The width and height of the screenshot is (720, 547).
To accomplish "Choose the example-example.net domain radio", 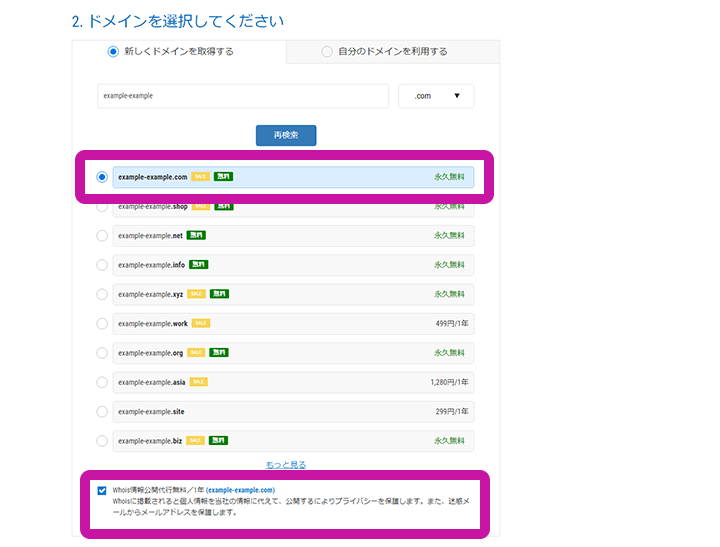I will 102,236.
